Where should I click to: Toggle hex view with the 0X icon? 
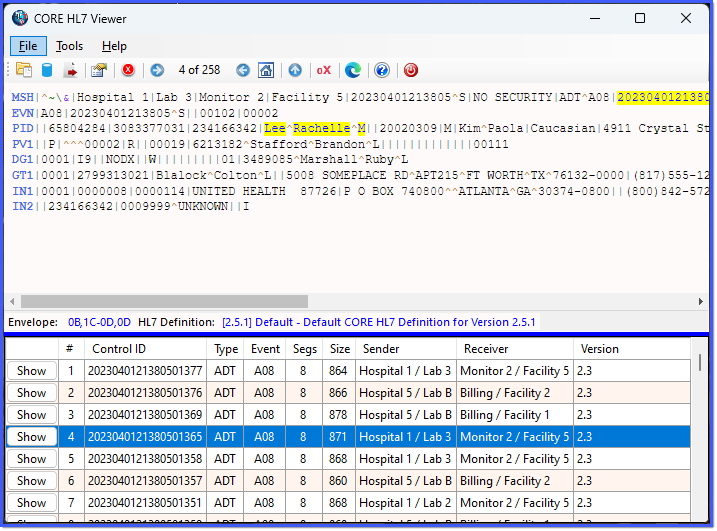pos(324,70)
